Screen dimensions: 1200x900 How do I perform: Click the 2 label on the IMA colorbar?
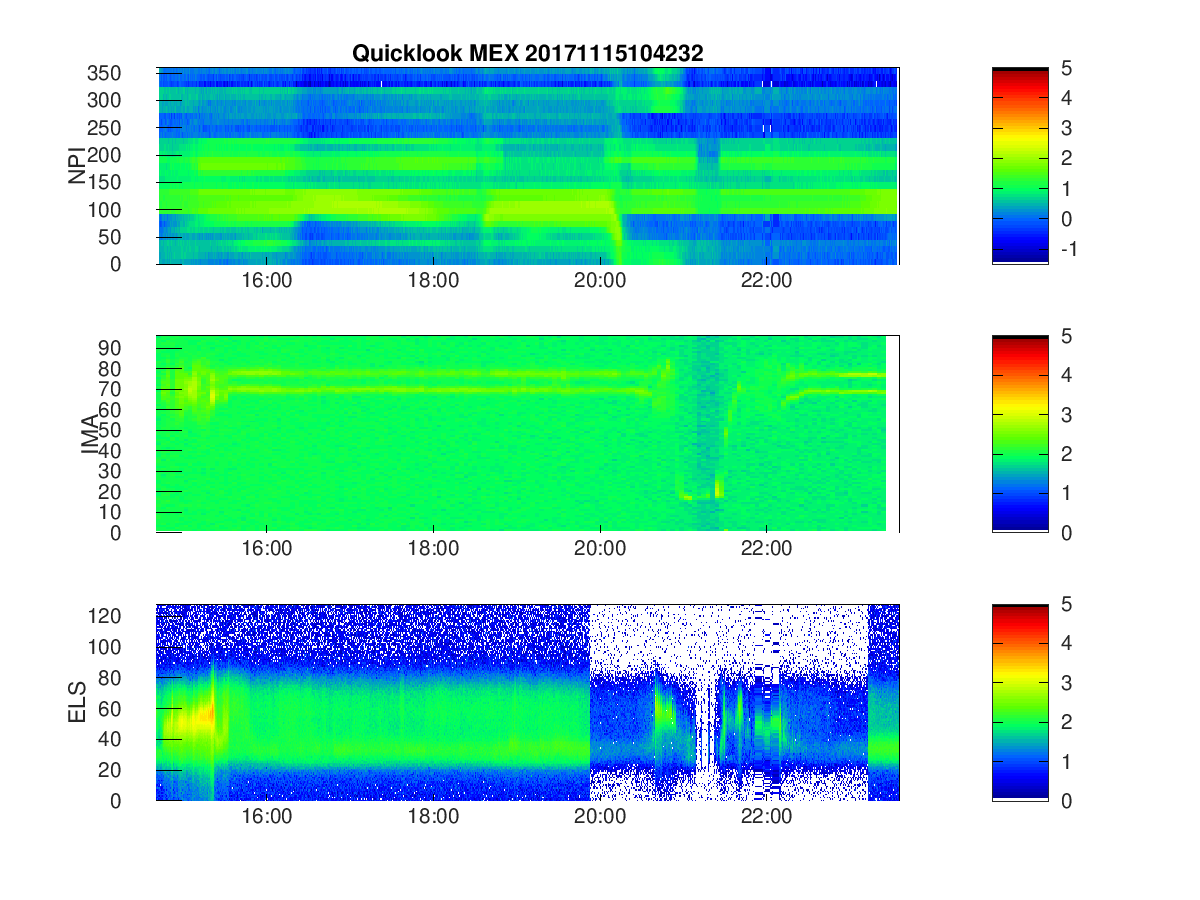point(1065,454)
